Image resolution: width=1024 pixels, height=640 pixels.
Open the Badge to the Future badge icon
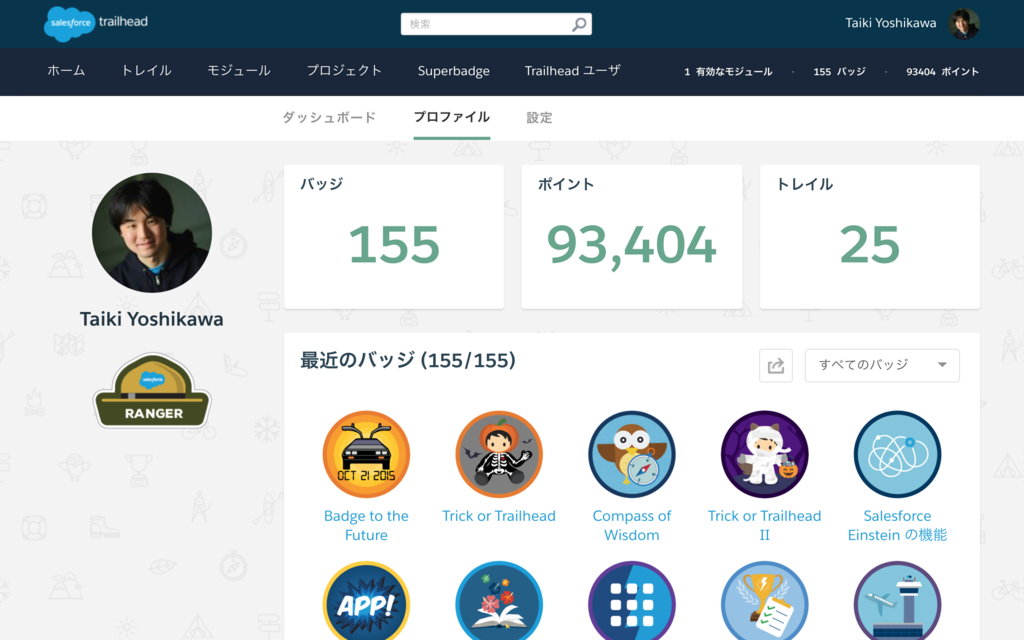[x=366, y=454]
